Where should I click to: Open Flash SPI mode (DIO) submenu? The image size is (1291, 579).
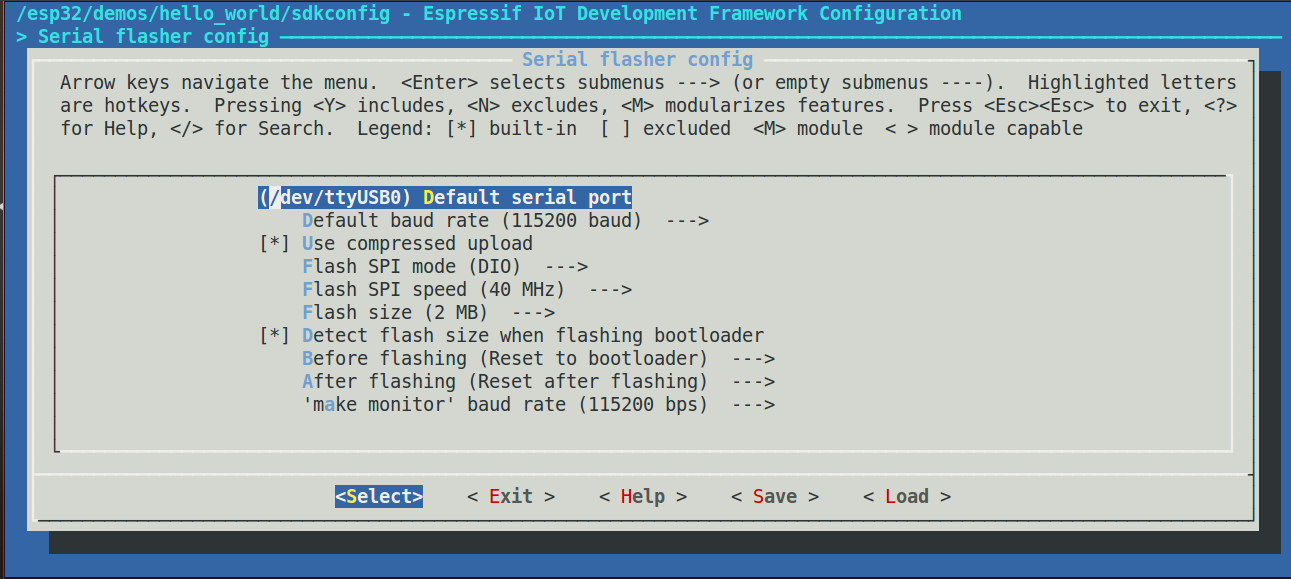point(409,266)
